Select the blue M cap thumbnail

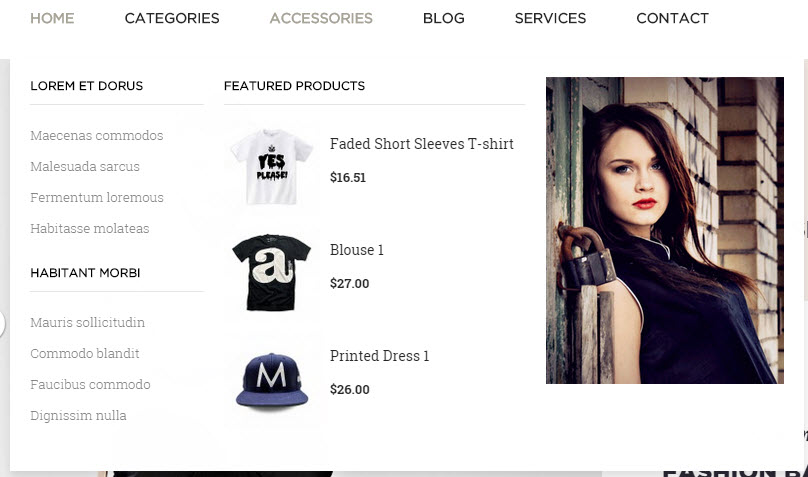tap(272, 380)
